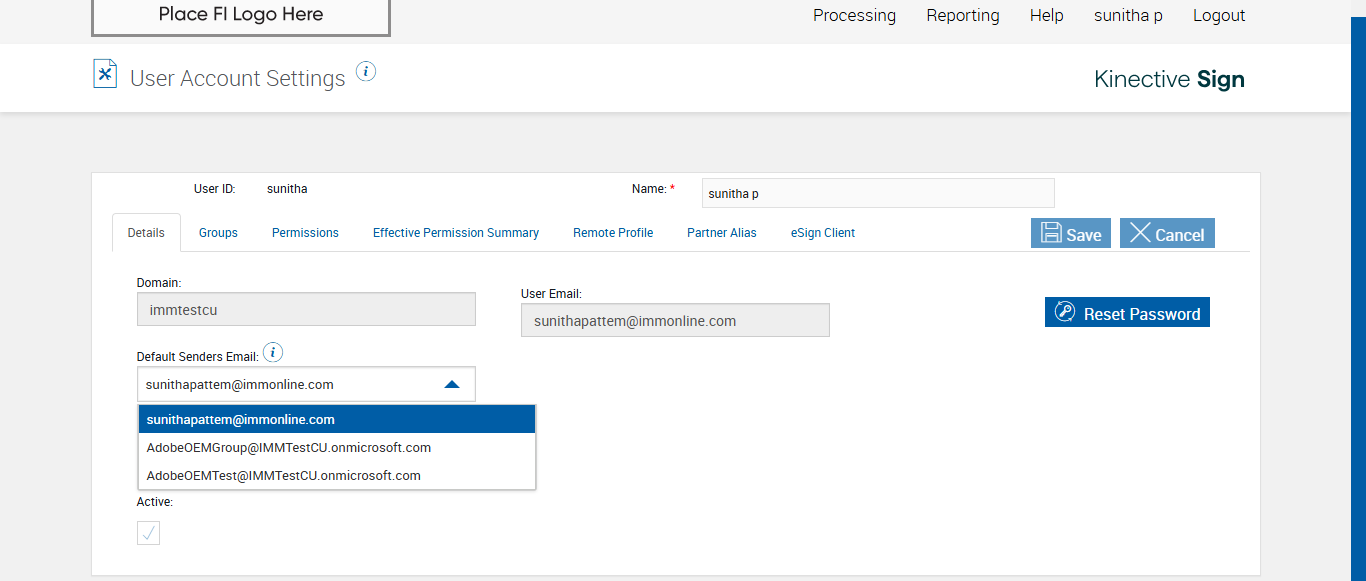The height and width of the screenshot is (581, 1366).
Task: Choose AdobeOEMTest@IMMTestCU.onmicrosoft.com from list
Action: pyautogui.click(x=284, y=475)
